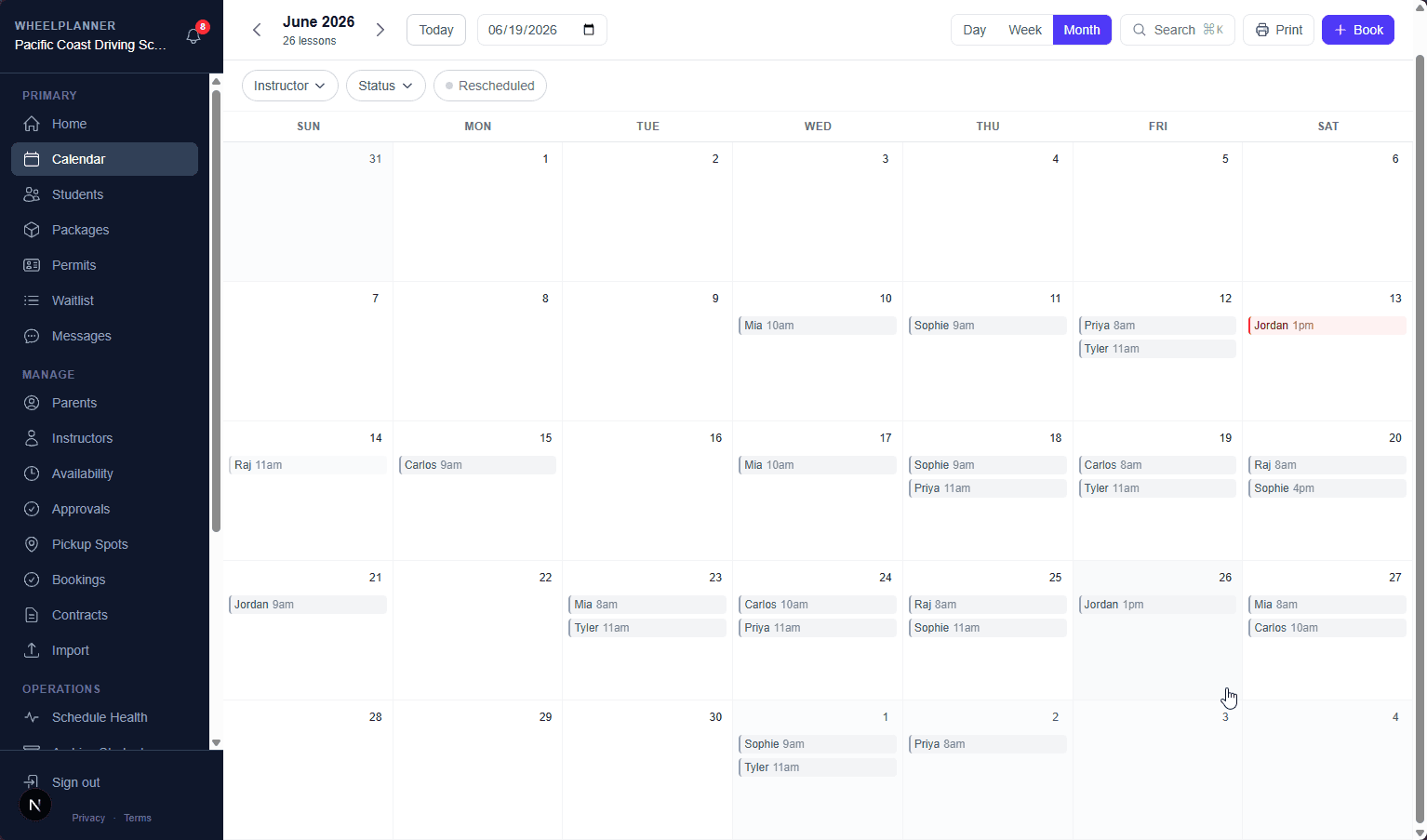Open Raj 11am lesson on June 14
The image size is (1427, 840).
(308, 465)
